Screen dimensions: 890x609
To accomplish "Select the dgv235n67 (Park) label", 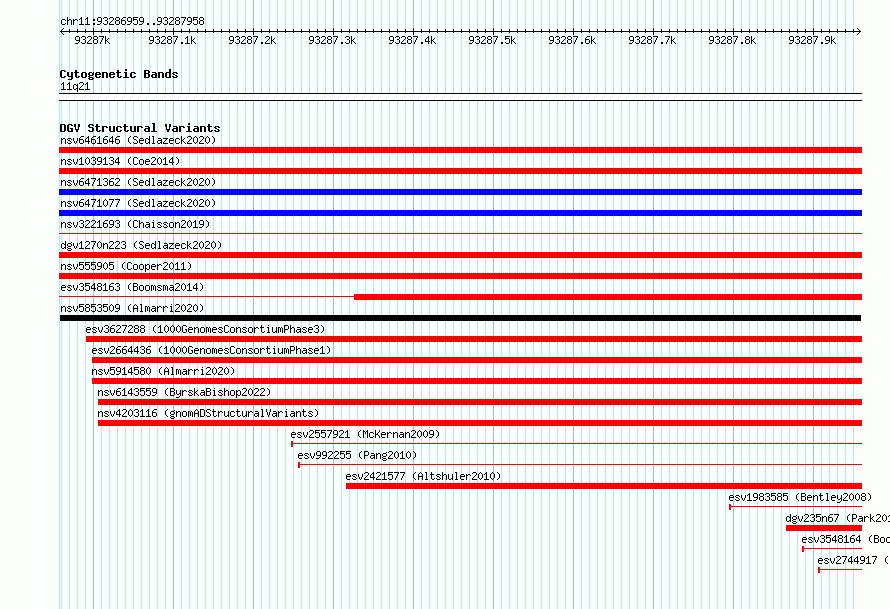I will [837, 518].
